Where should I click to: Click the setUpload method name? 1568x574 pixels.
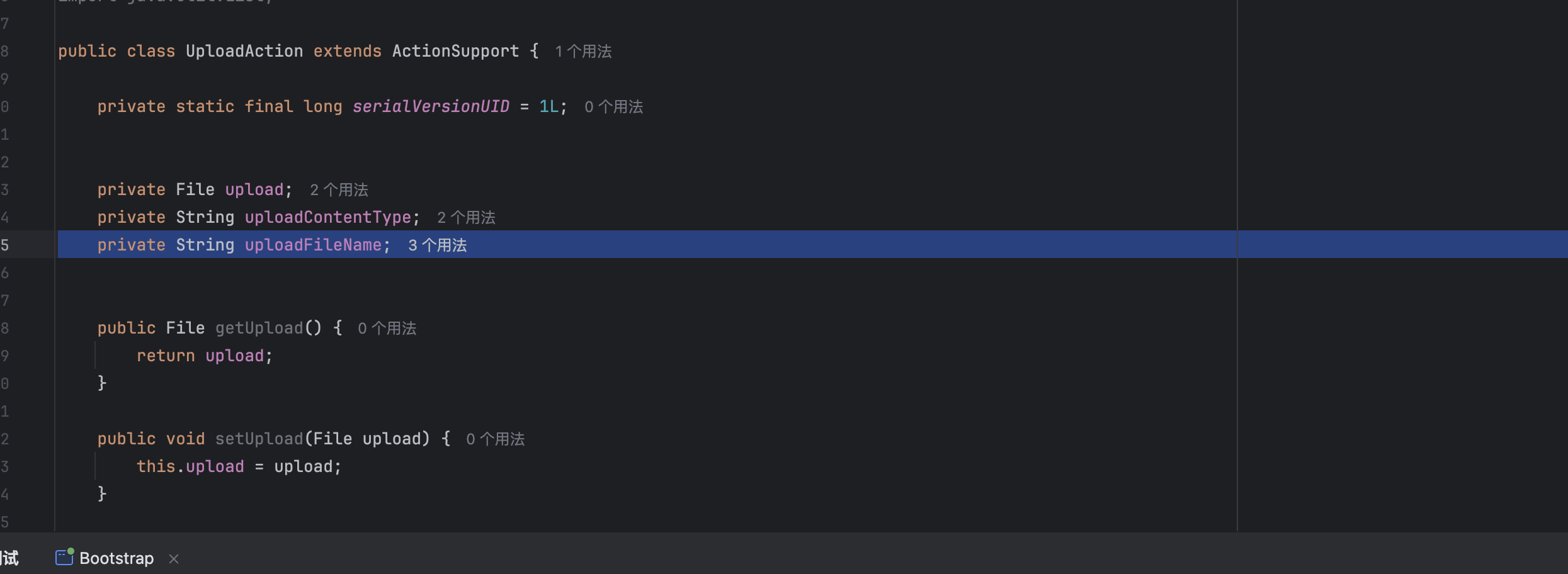pyautogui.click(x=259, y=439)
